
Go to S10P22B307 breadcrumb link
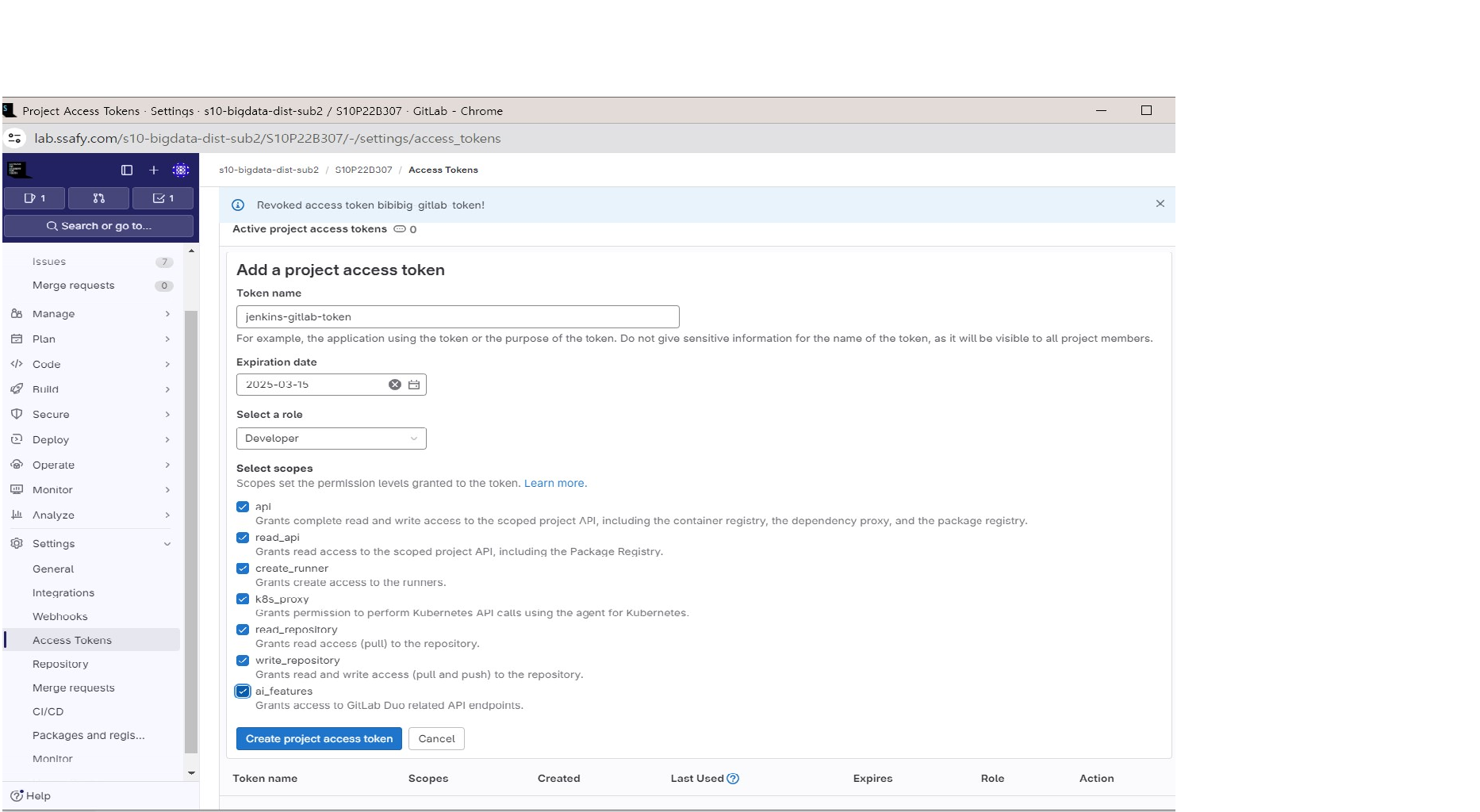363,170
